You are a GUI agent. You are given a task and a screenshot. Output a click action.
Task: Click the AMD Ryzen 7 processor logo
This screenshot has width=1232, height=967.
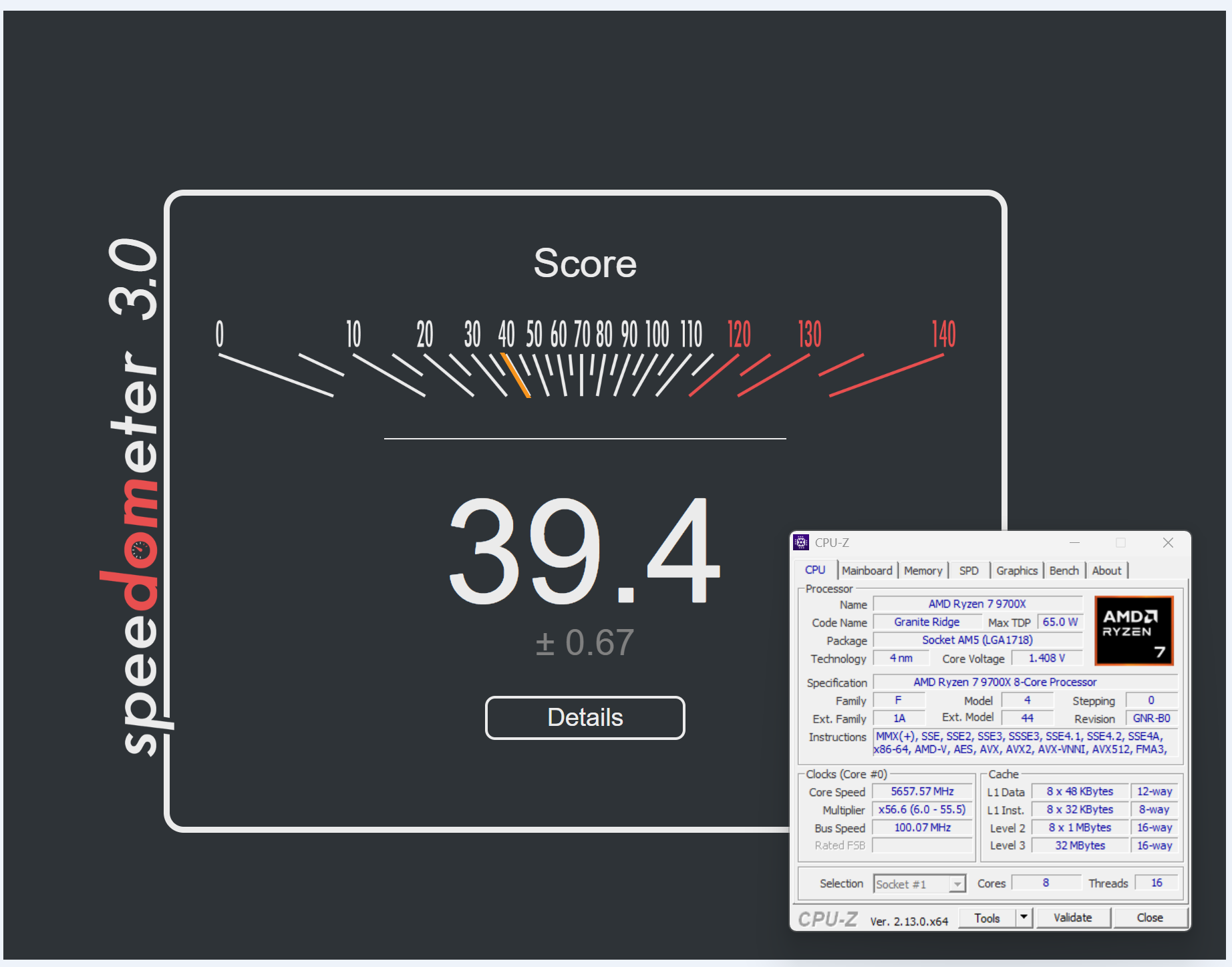pos(1134,630)
